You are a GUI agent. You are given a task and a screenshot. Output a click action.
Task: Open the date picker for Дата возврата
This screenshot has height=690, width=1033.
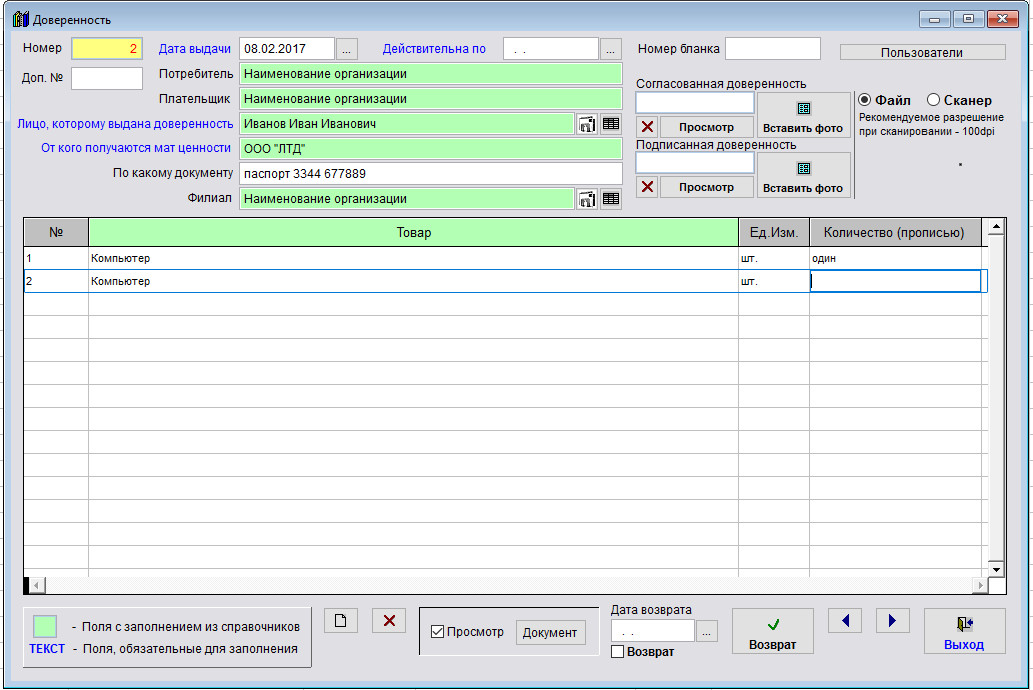click(x=707, y=632)
